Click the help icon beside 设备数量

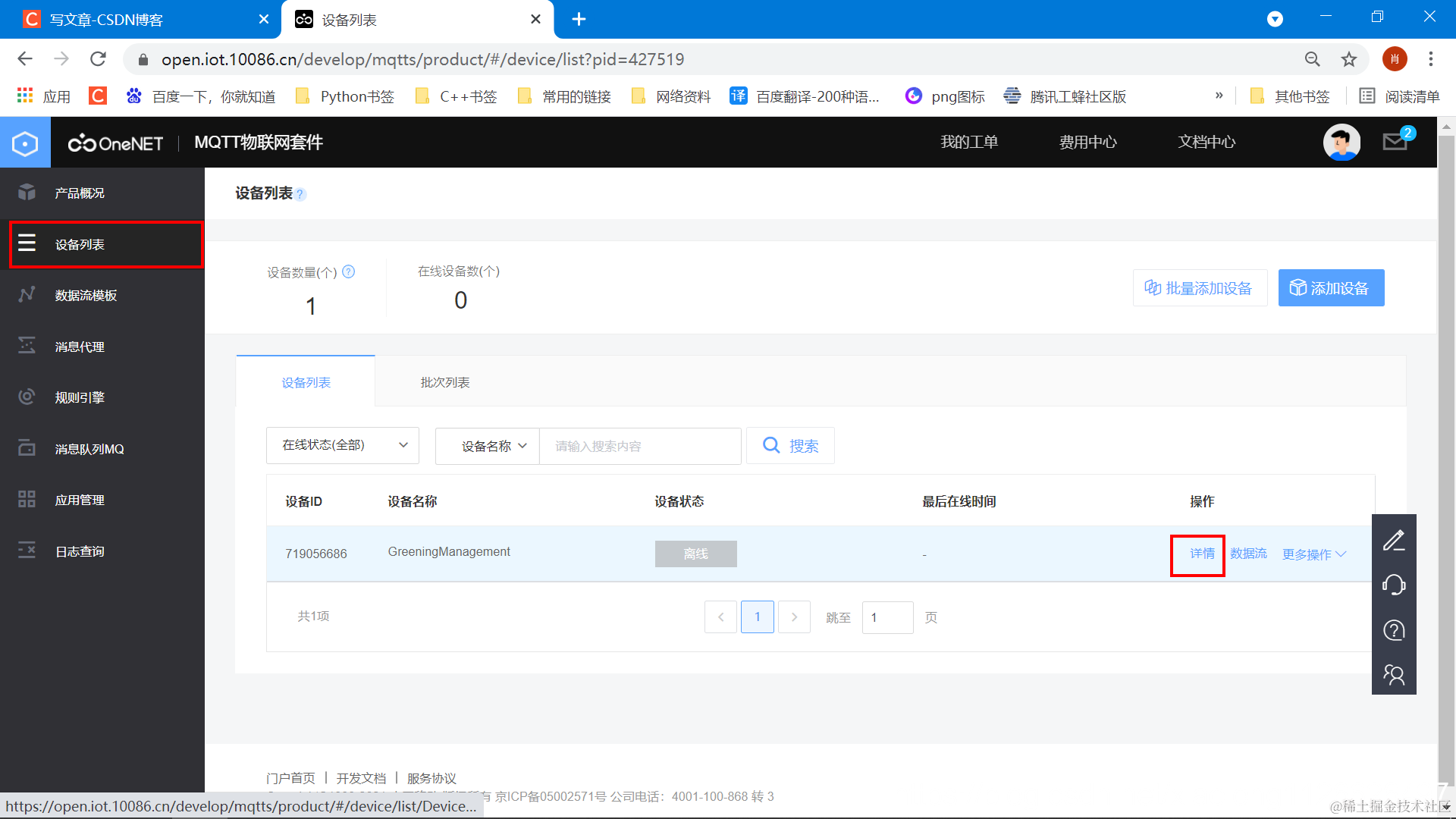click(x=349, y=271)
